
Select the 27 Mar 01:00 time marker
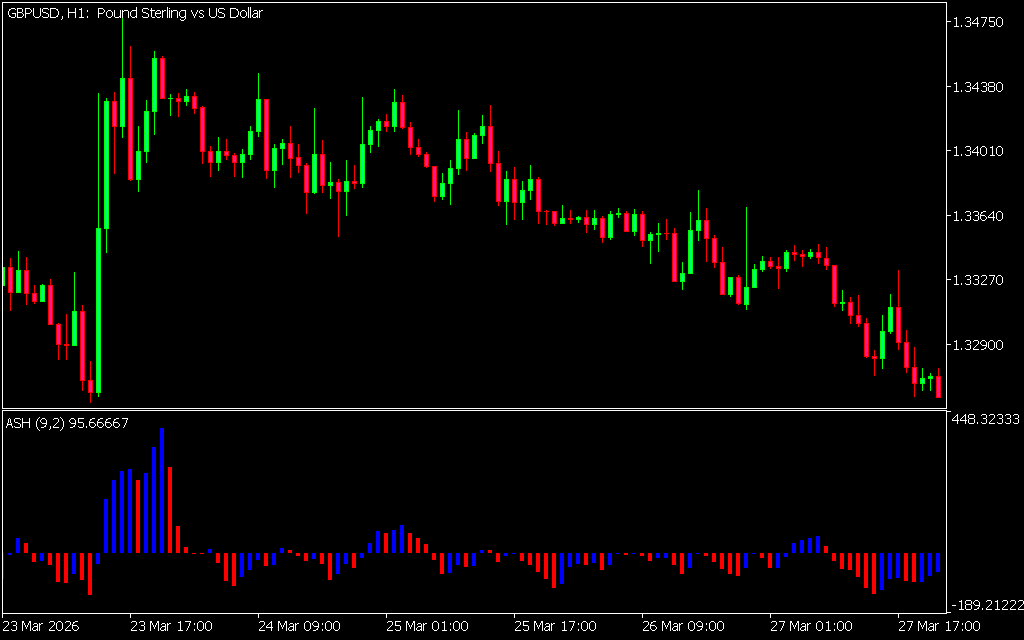click(x=811, y=626)
